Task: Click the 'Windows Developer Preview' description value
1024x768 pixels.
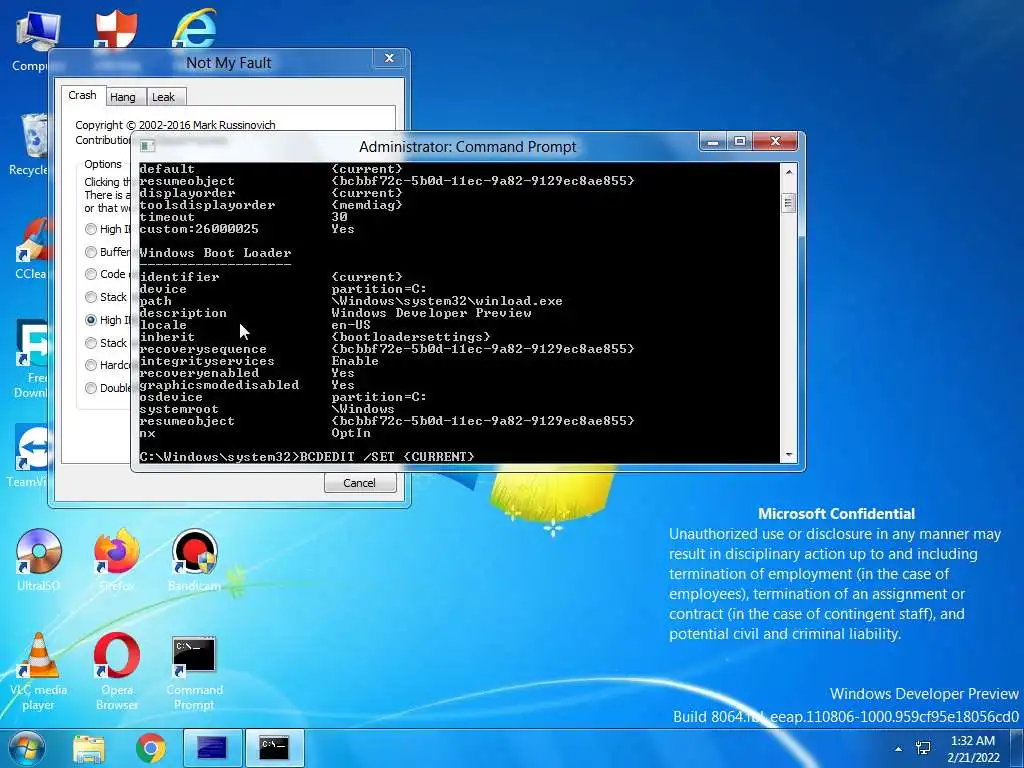Action: (431, 313)
